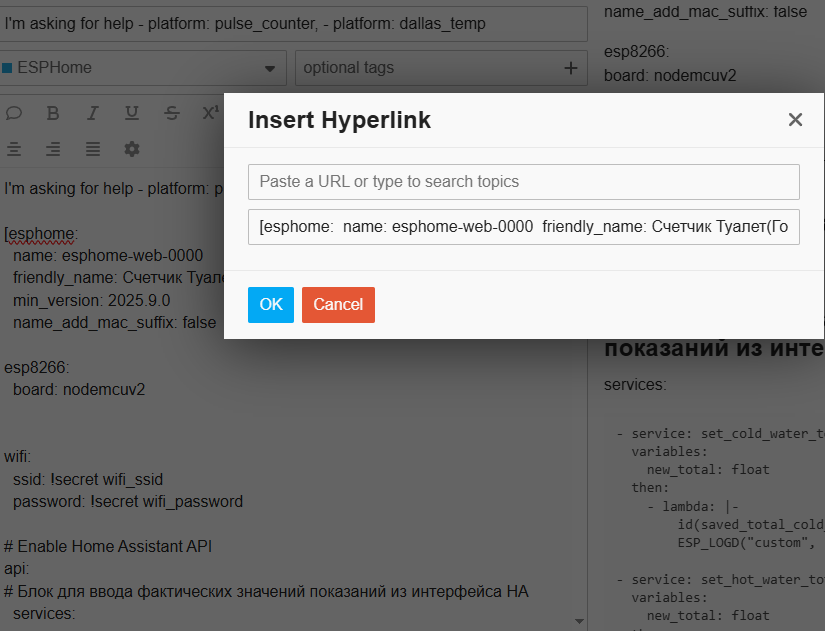Image resolution: width=825 pixels, height=631 pixels.
Task: Right-align text with the toolbar icon
Action: (x=53, y=149)
